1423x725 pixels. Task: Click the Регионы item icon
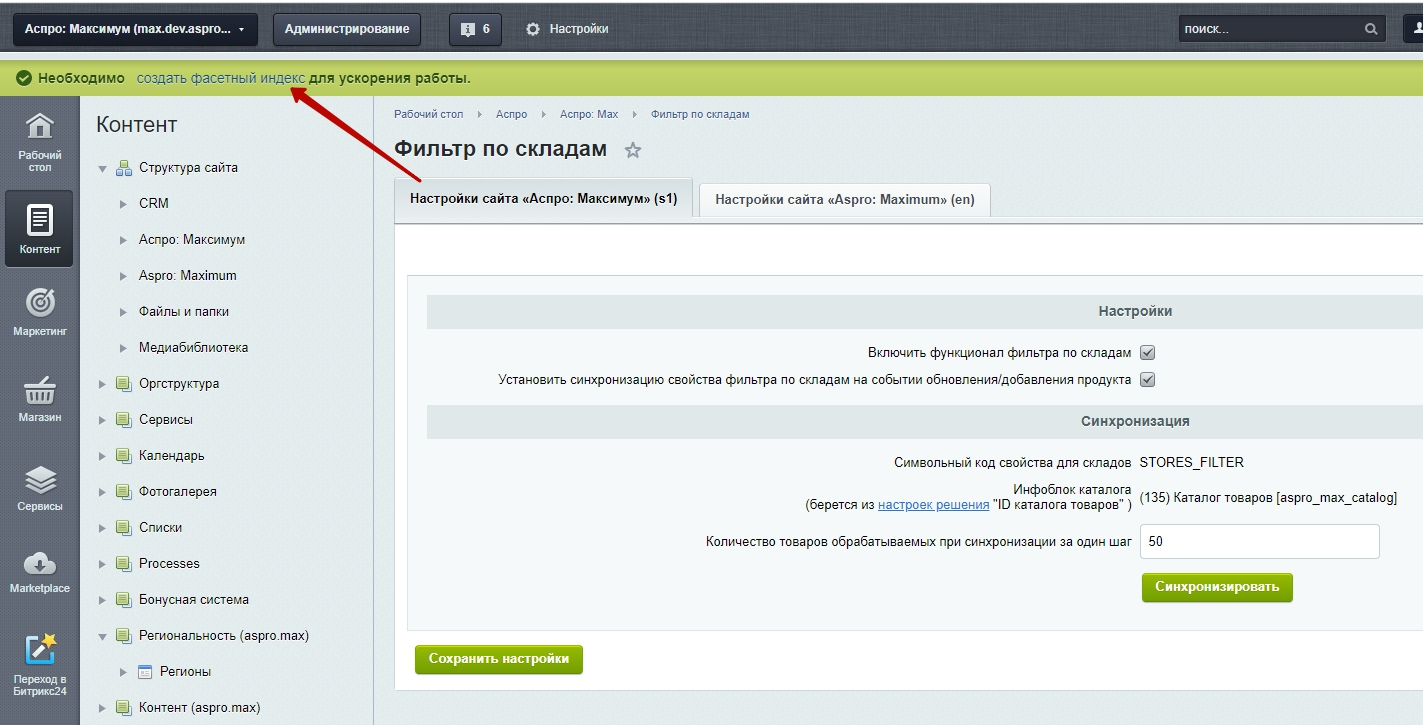coord(144,671)
